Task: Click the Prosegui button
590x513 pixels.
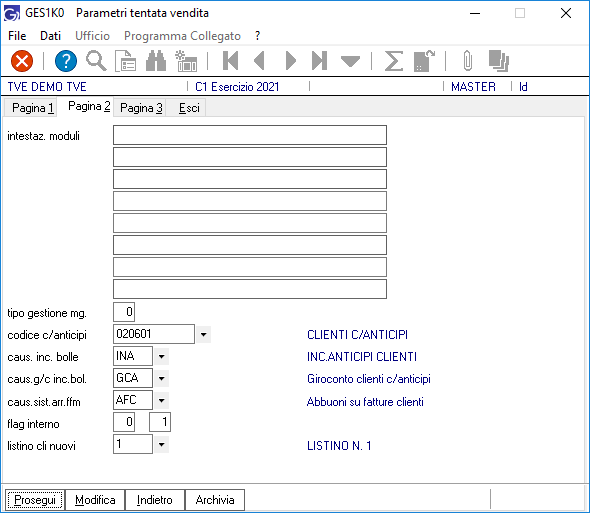Action: pyautogui.click(x=35, y=500)
